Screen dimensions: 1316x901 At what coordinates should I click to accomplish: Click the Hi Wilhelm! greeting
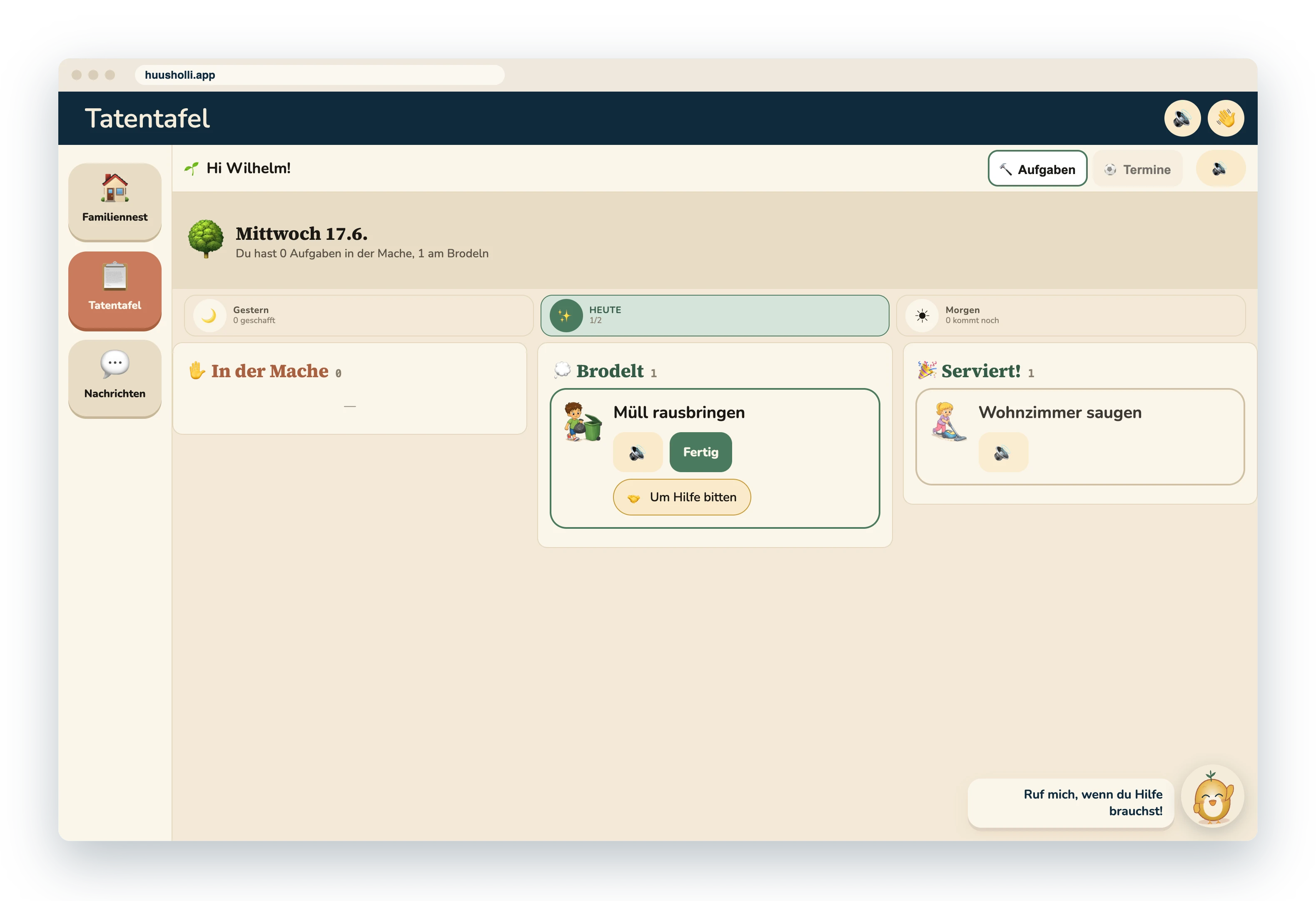tap(249, 168)
